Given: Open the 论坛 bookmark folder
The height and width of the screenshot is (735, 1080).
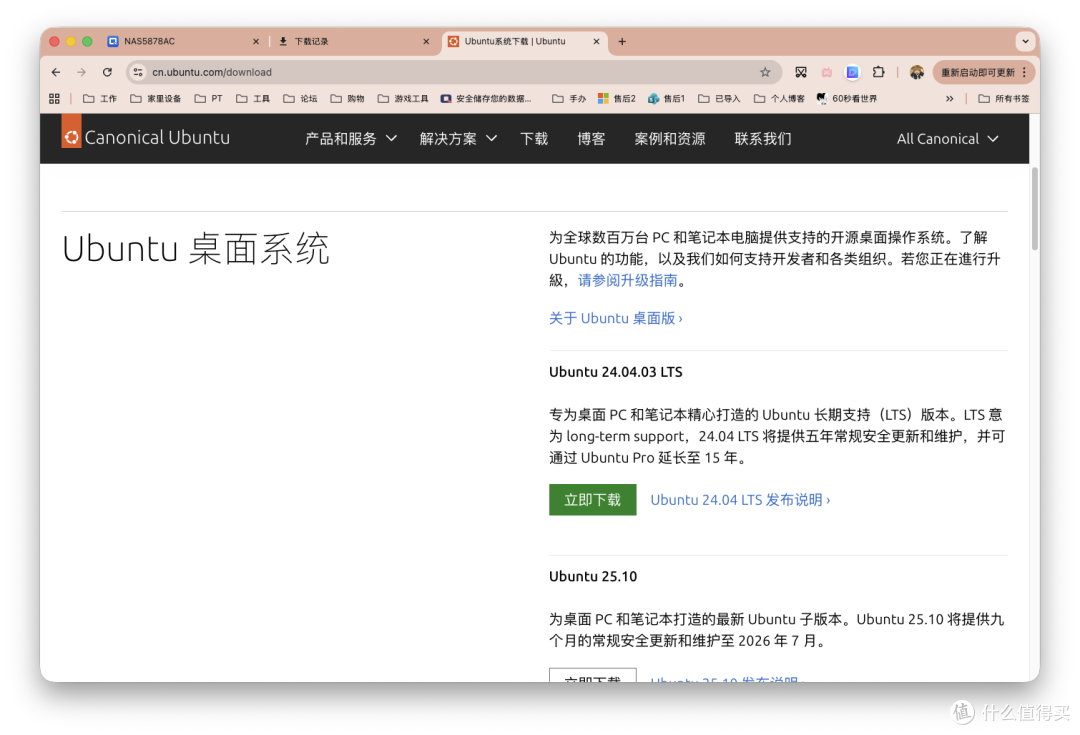Looking at the screenshot, I should click(x=300, y=99).
